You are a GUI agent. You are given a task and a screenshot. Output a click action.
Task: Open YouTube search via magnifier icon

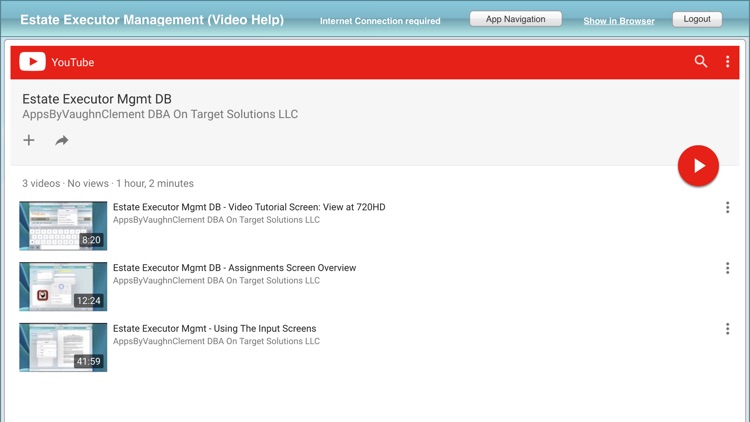[701, 61]
